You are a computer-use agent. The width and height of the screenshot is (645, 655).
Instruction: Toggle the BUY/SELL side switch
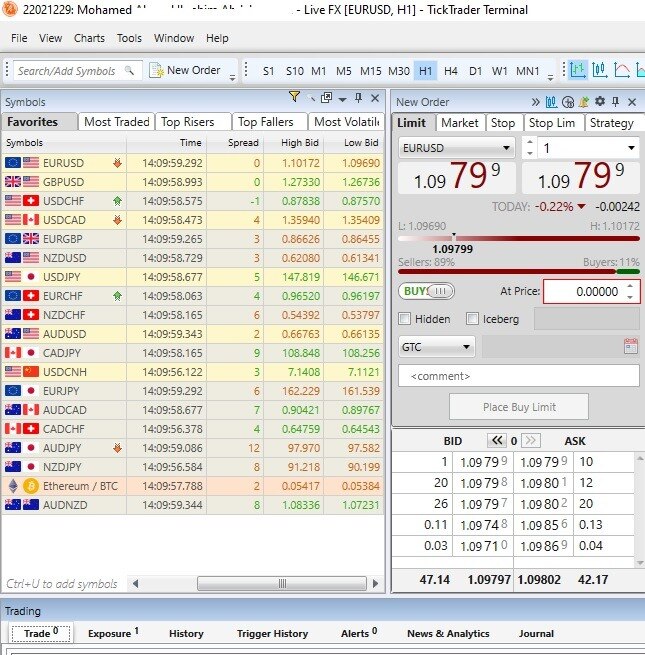click(427, 291)
